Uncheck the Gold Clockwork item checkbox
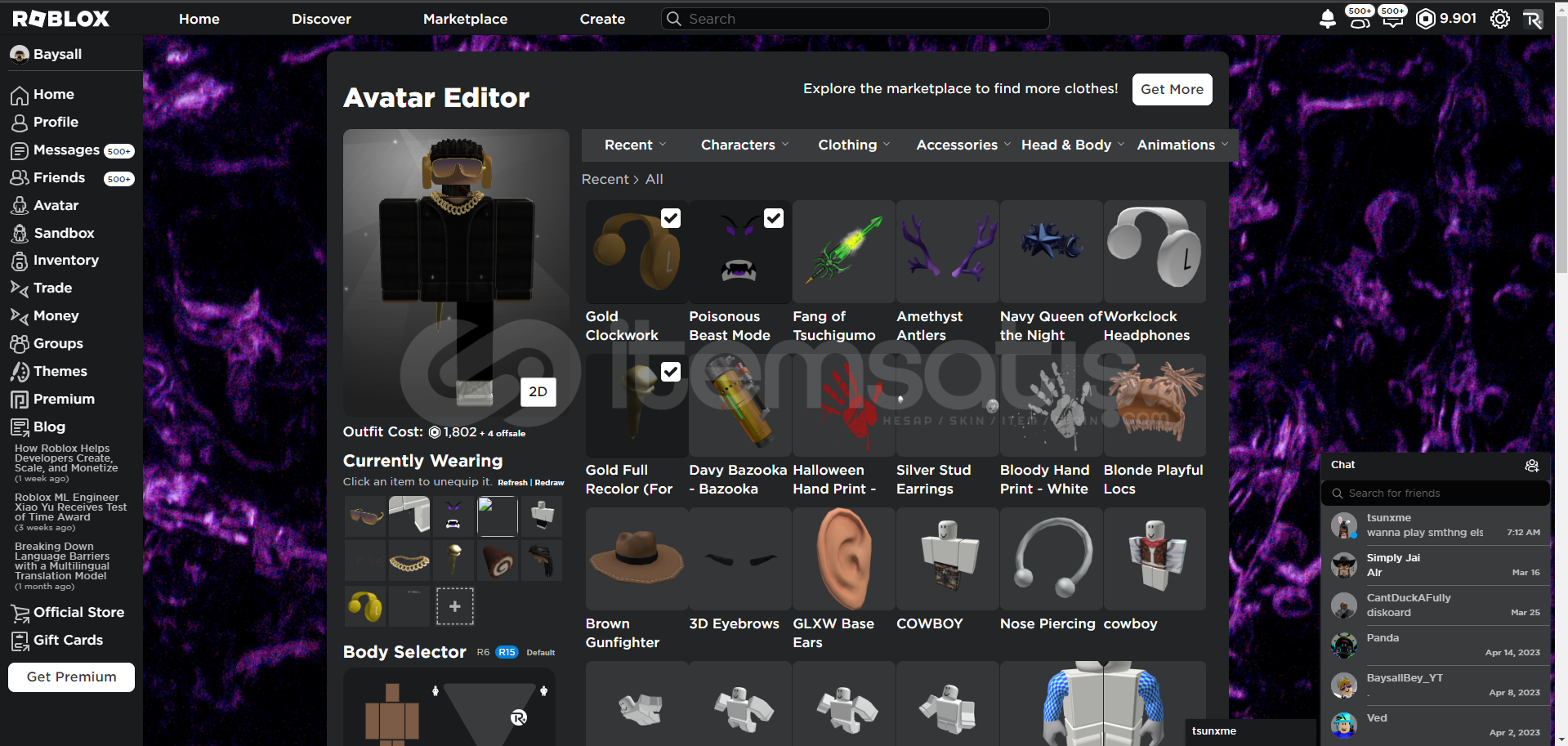 pos(670,218)
